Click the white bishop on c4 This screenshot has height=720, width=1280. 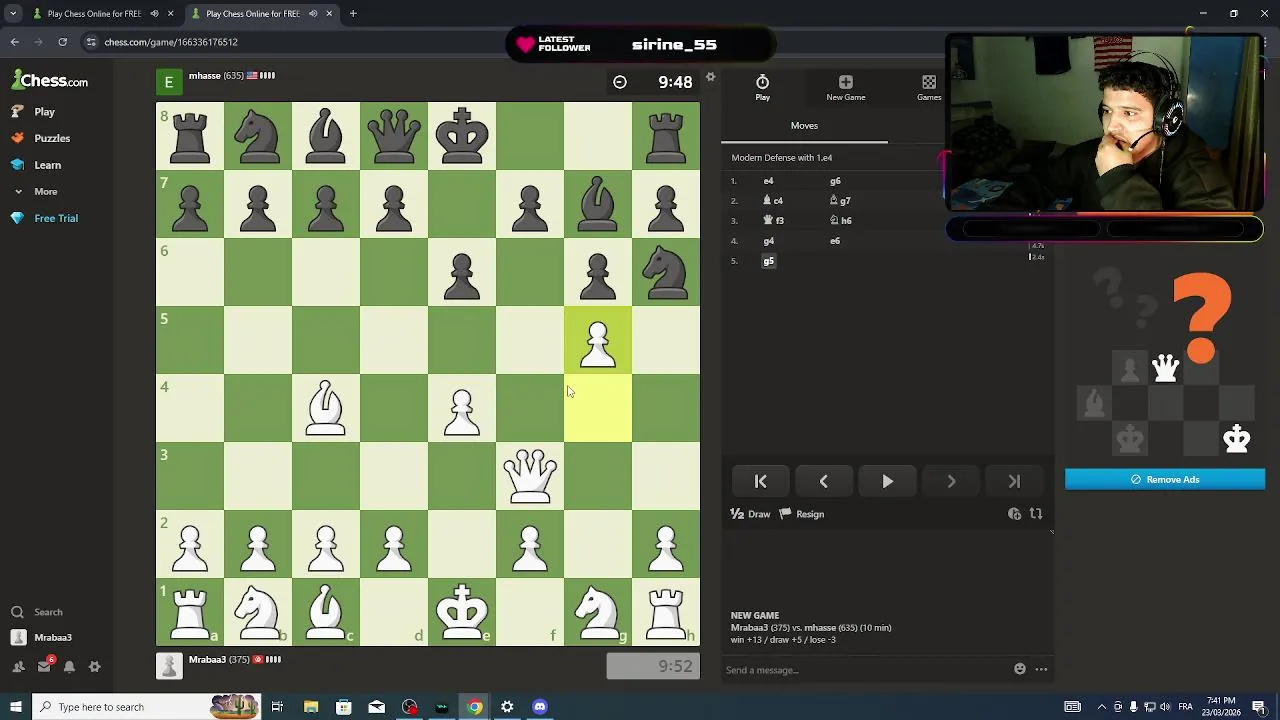326,408
